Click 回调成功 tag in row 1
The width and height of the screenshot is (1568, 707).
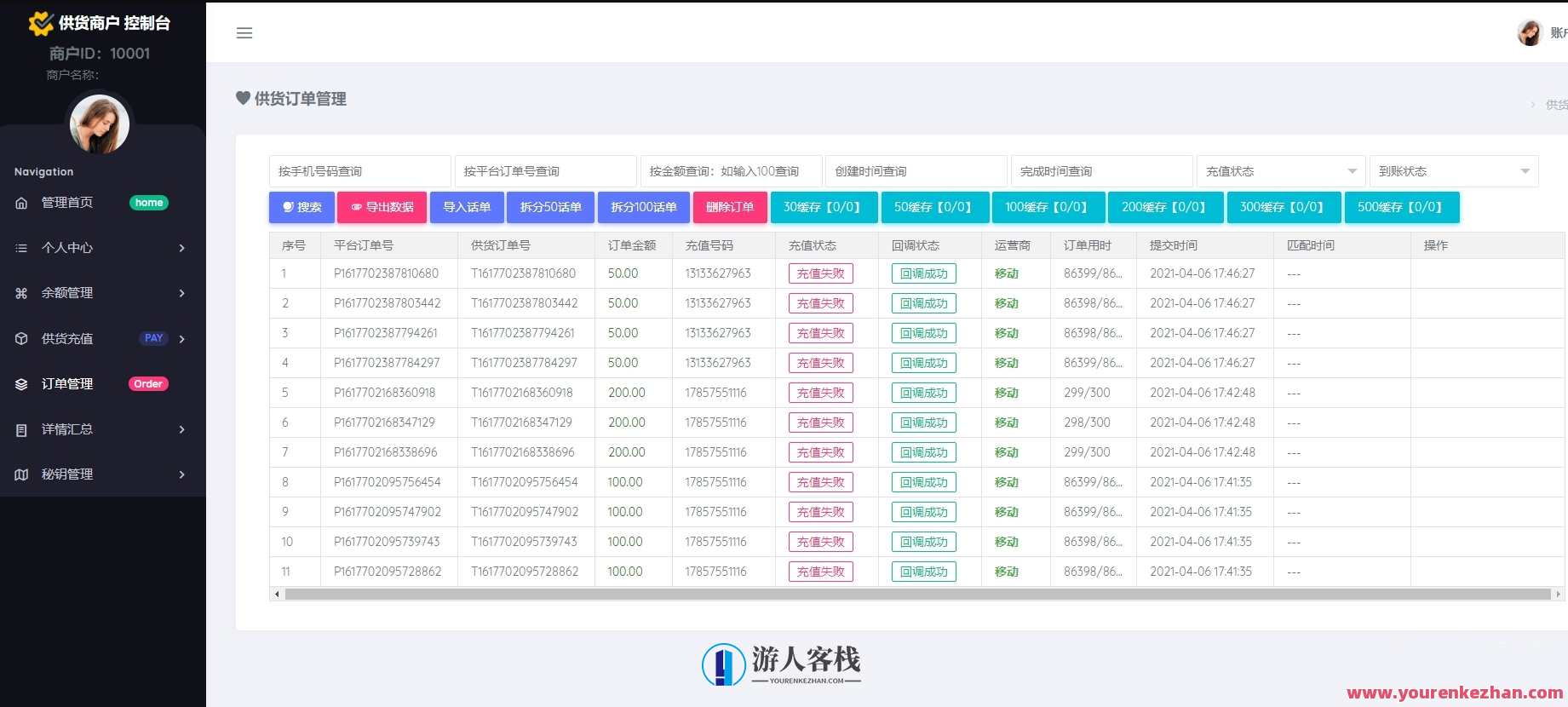(x=924, y=273)
